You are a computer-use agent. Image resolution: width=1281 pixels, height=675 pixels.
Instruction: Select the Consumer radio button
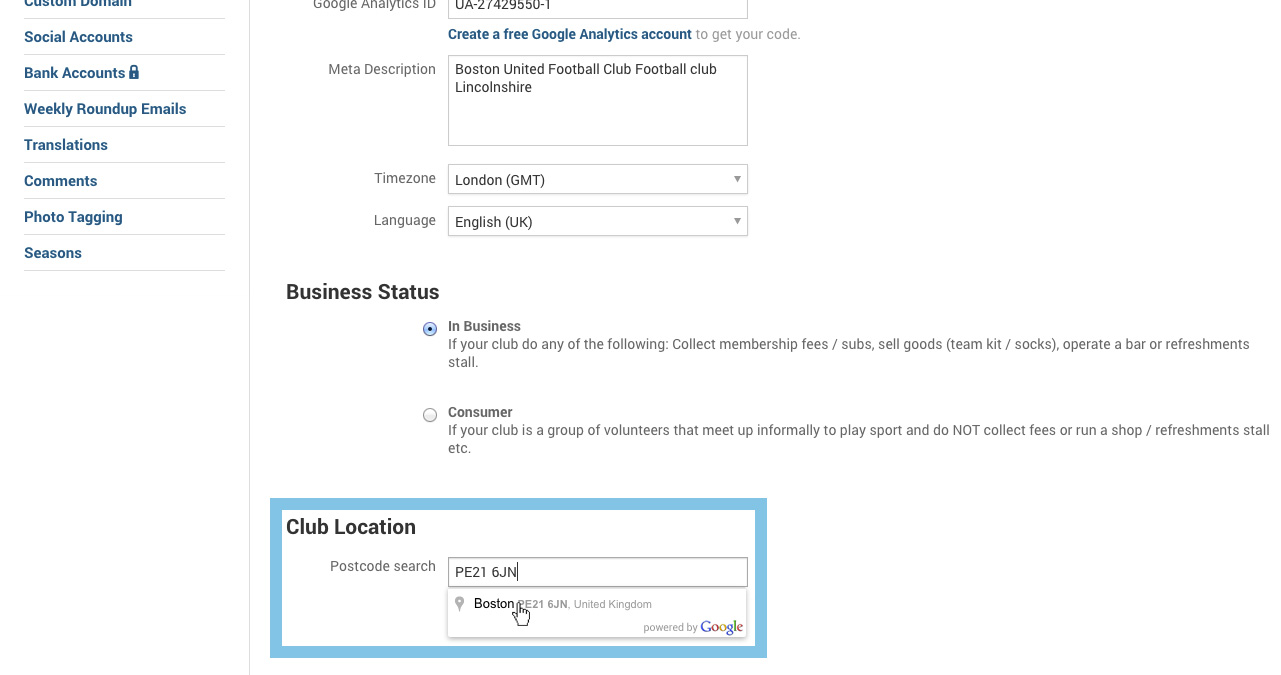tap(430, 415)
